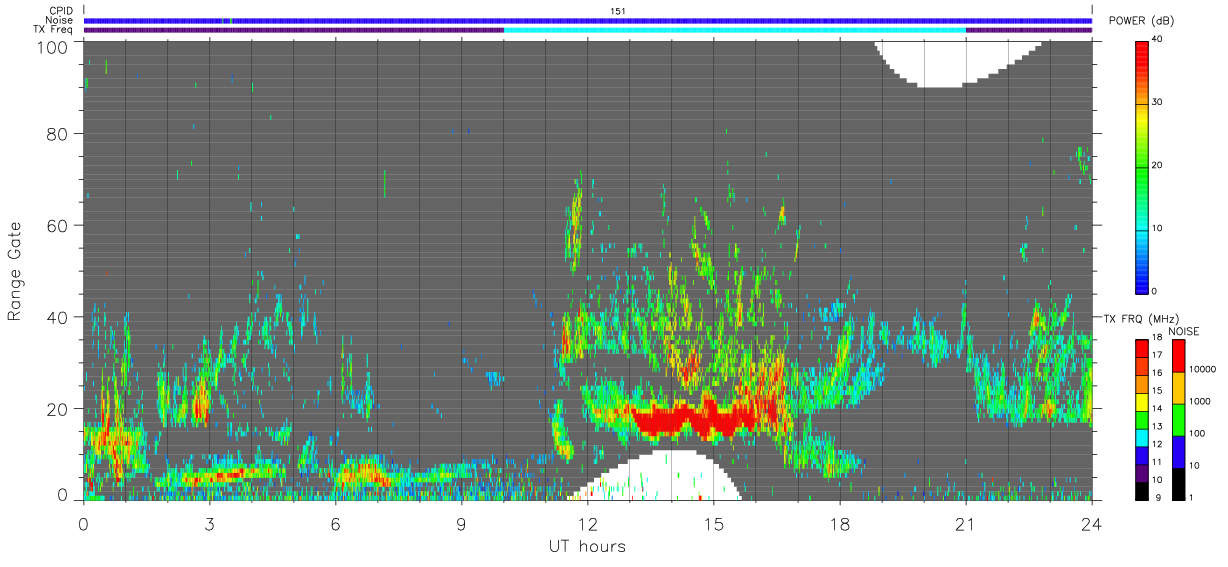Image resolution: width=1228 pixels, height=567 pixels.
Task: Click the 40 label atop POWER colorbar
Action: [1158, 39]
